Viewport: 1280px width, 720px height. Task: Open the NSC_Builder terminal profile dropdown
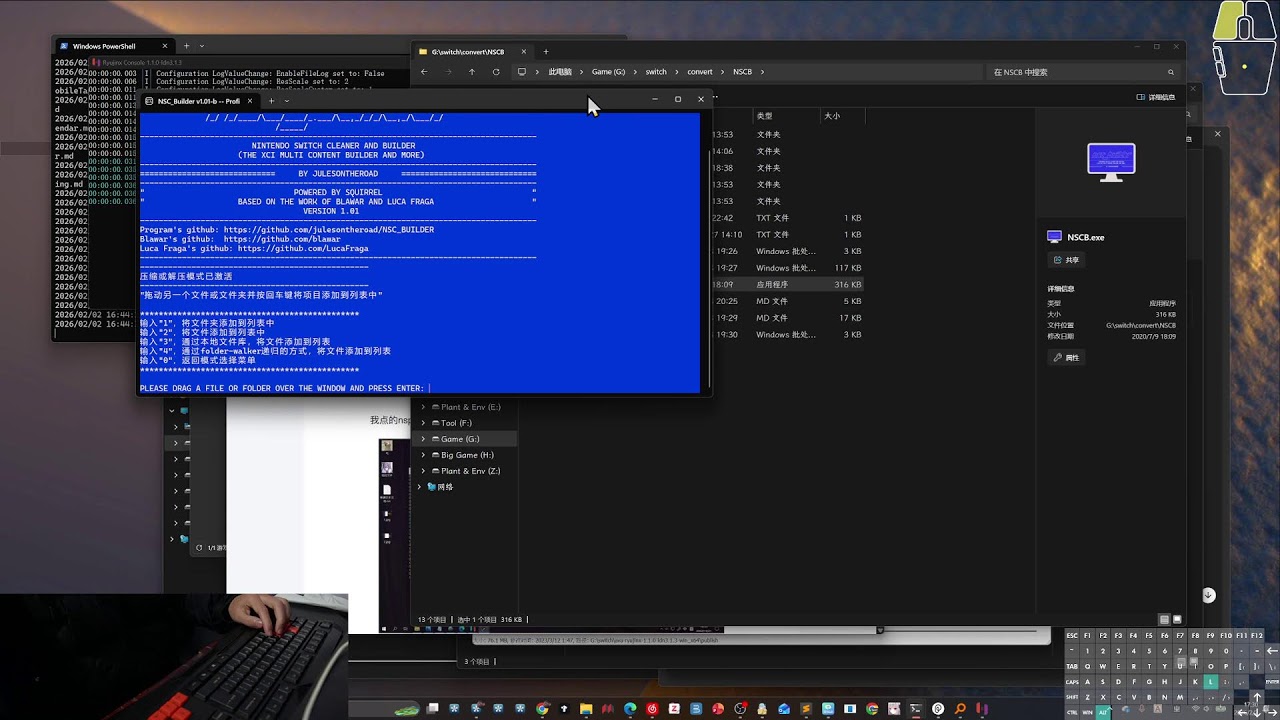287,100
